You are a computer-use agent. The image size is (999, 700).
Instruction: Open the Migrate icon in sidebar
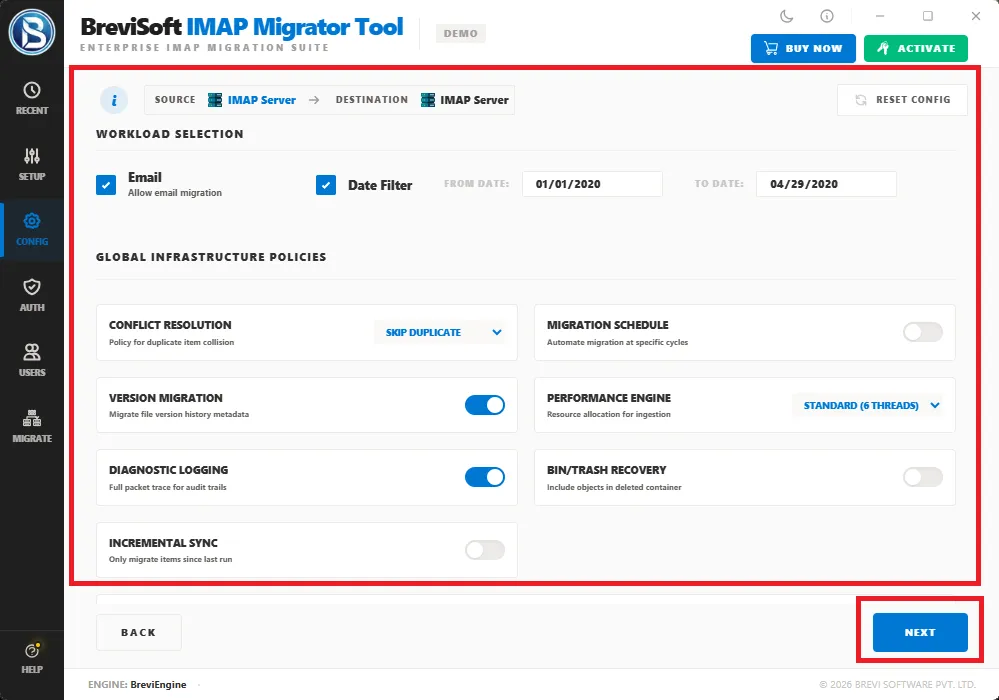click(32, 418)
